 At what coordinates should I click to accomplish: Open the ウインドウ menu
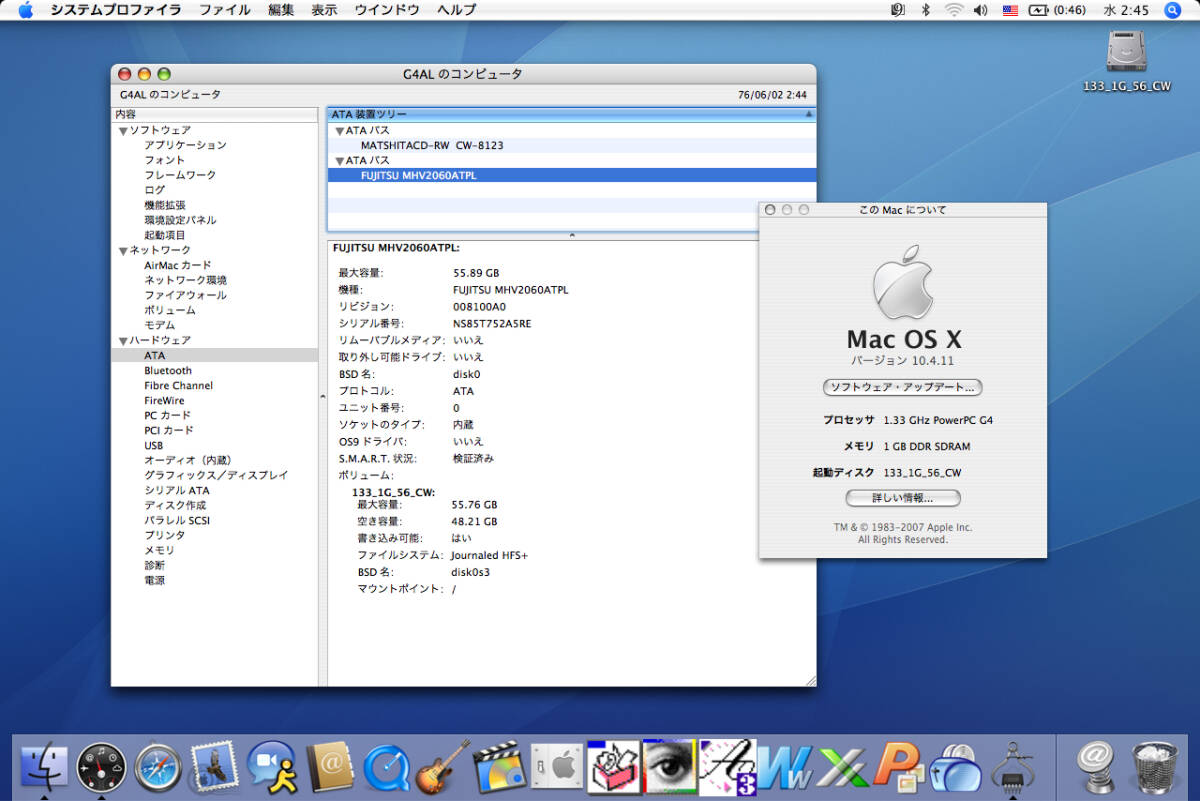point(386,10)
